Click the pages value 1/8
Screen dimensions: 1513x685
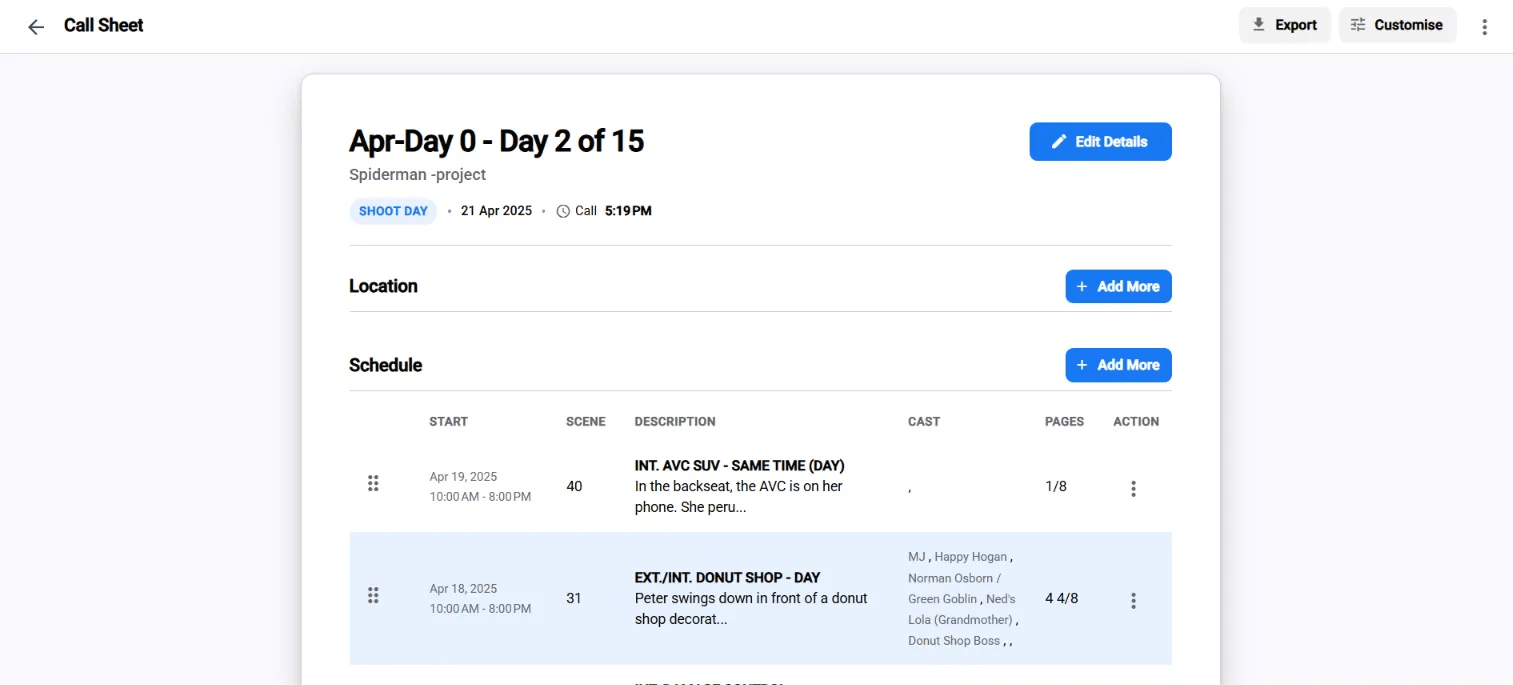(x=1056, y=487)
